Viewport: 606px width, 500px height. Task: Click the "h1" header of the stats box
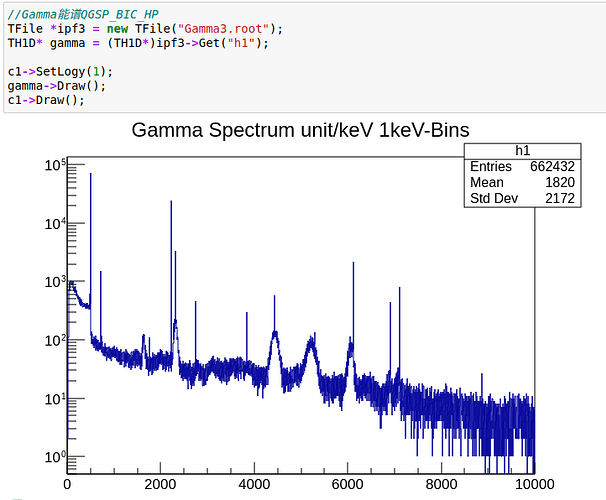pos(522,150)
